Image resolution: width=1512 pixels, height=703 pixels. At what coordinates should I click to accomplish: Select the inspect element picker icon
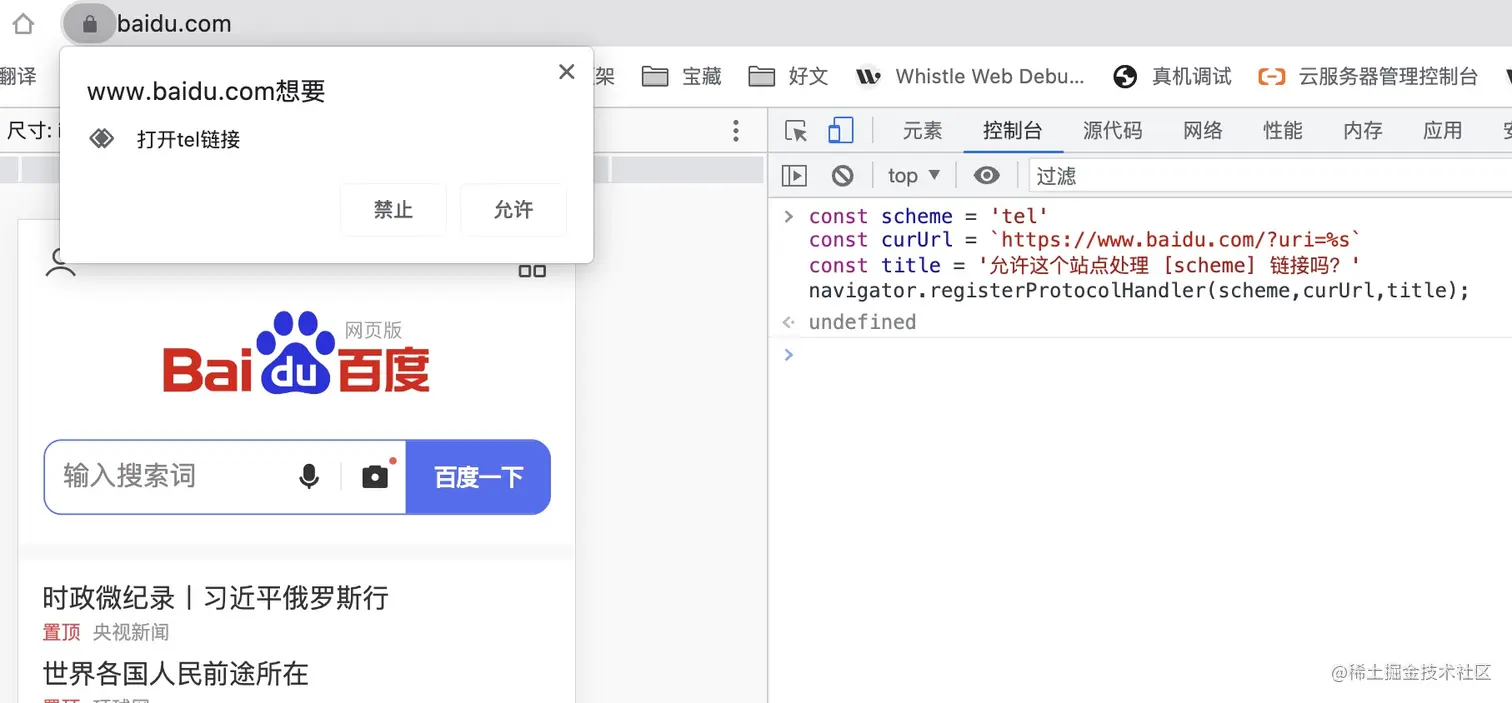pos(796,131)
